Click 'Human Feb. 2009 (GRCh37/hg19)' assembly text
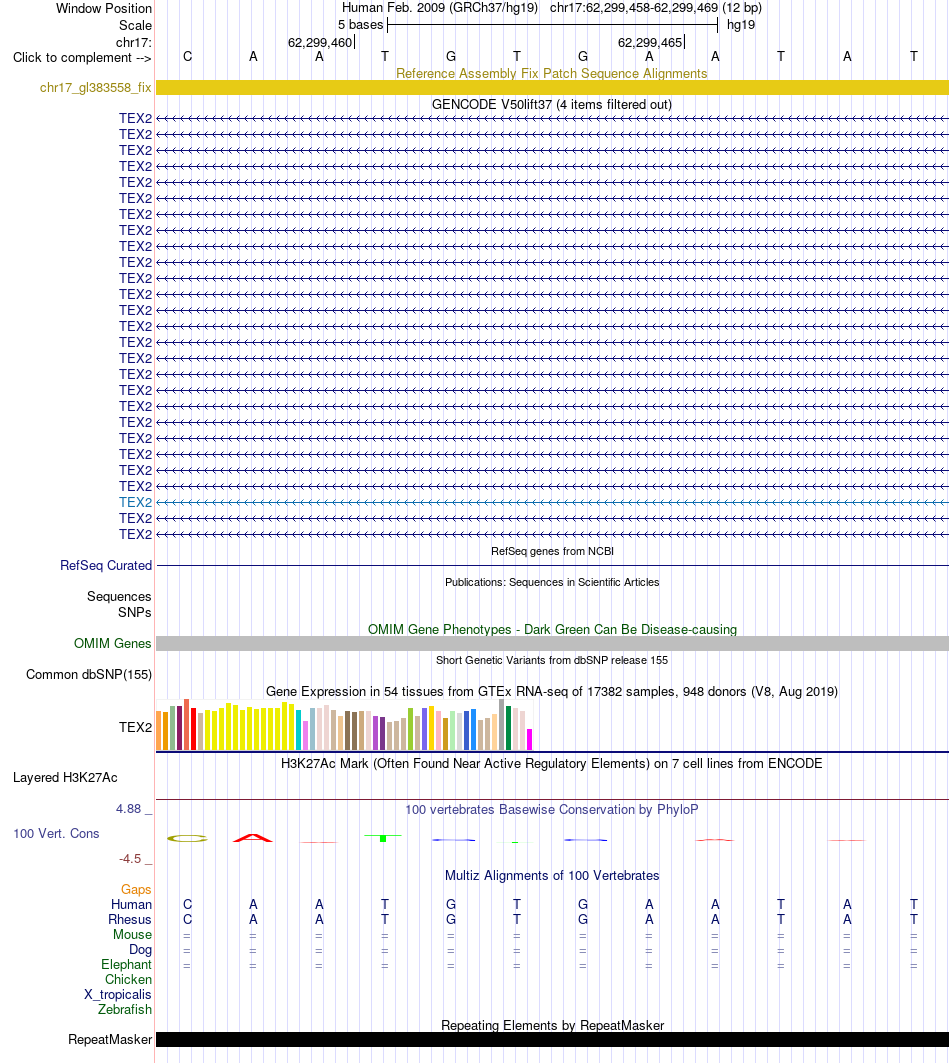This screenshot has width=950, height=1063. (439, 7)
